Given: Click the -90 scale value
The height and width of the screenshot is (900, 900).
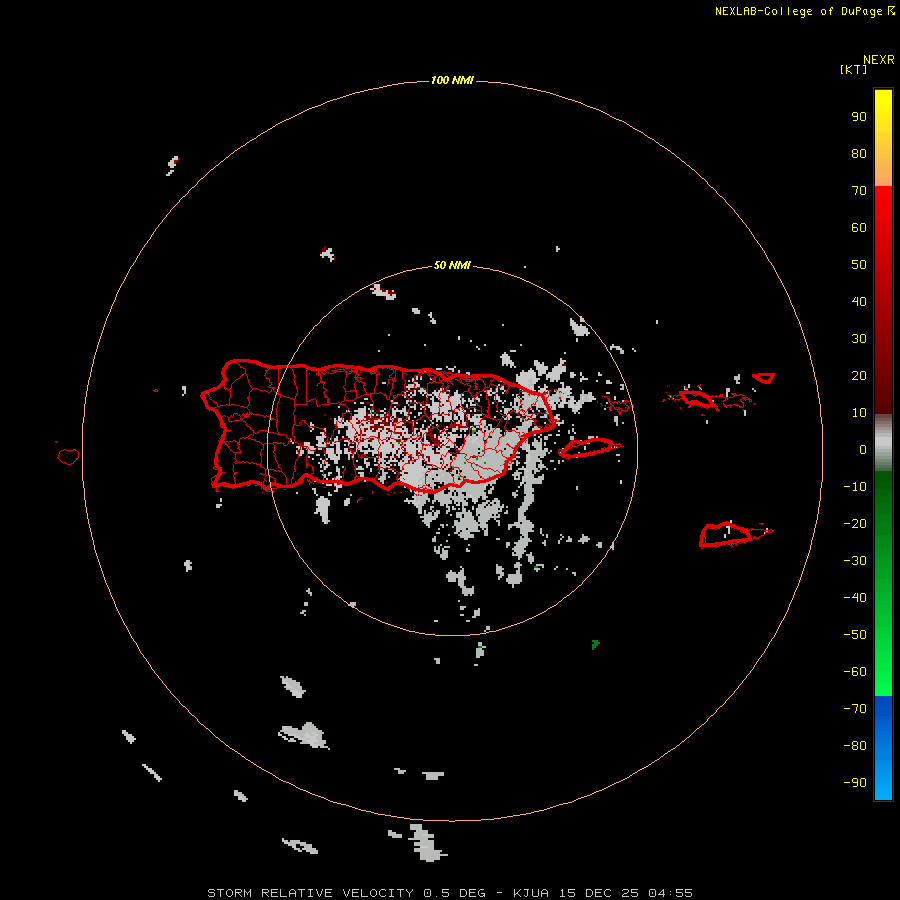Looking at the screenshot, I should (x=855, y=783).
